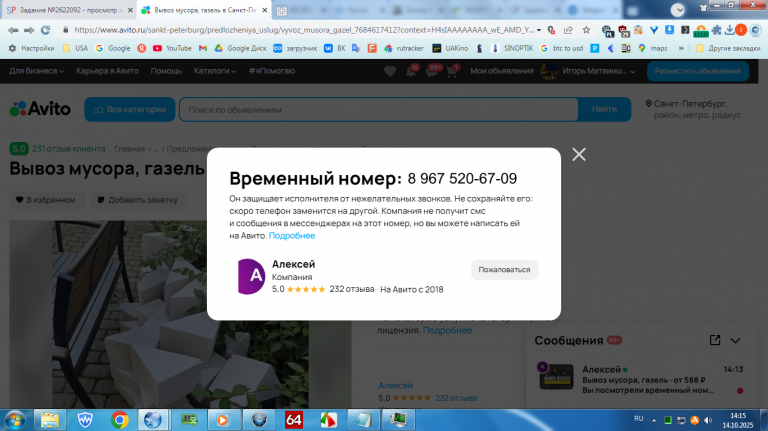Open File Explorer from the taskbar
Viewport: 768px width, 431px height.
click(49, 420)
